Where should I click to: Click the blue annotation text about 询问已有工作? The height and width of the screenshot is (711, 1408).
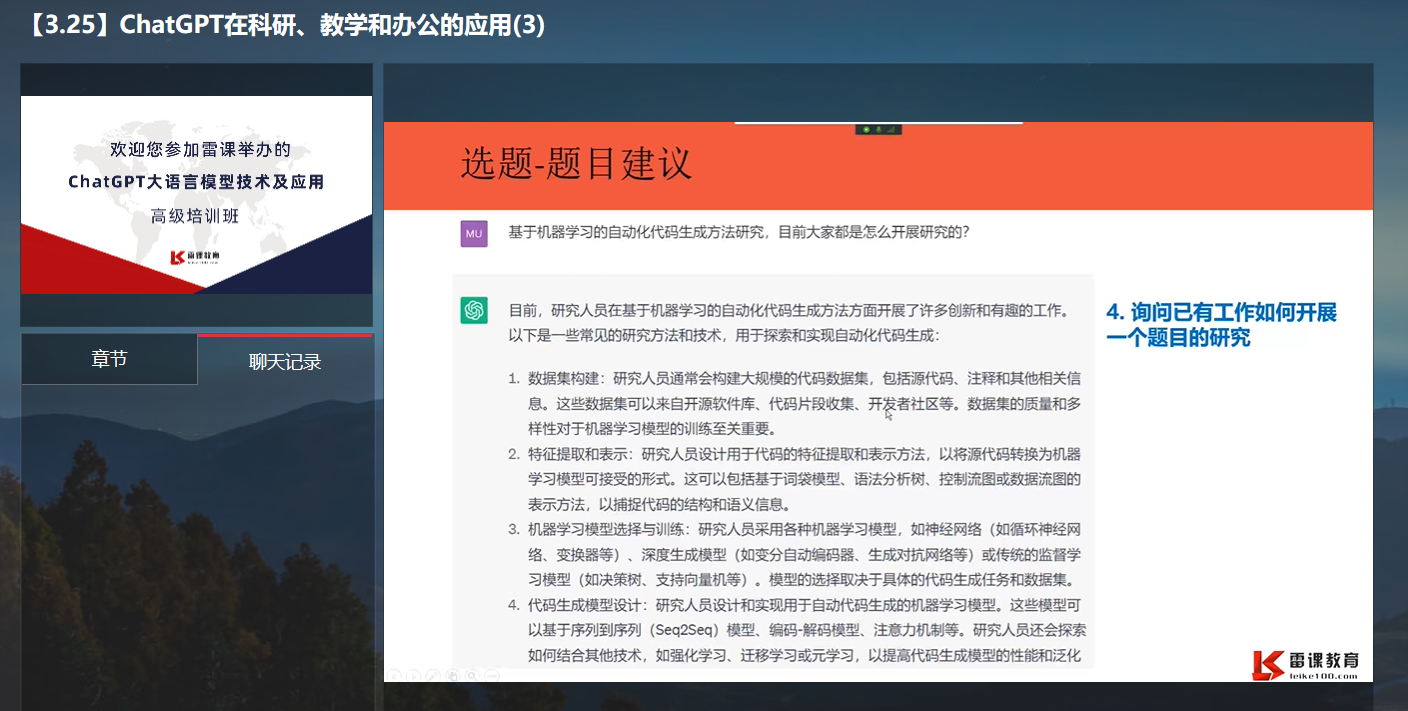[x=1220, y=324]
